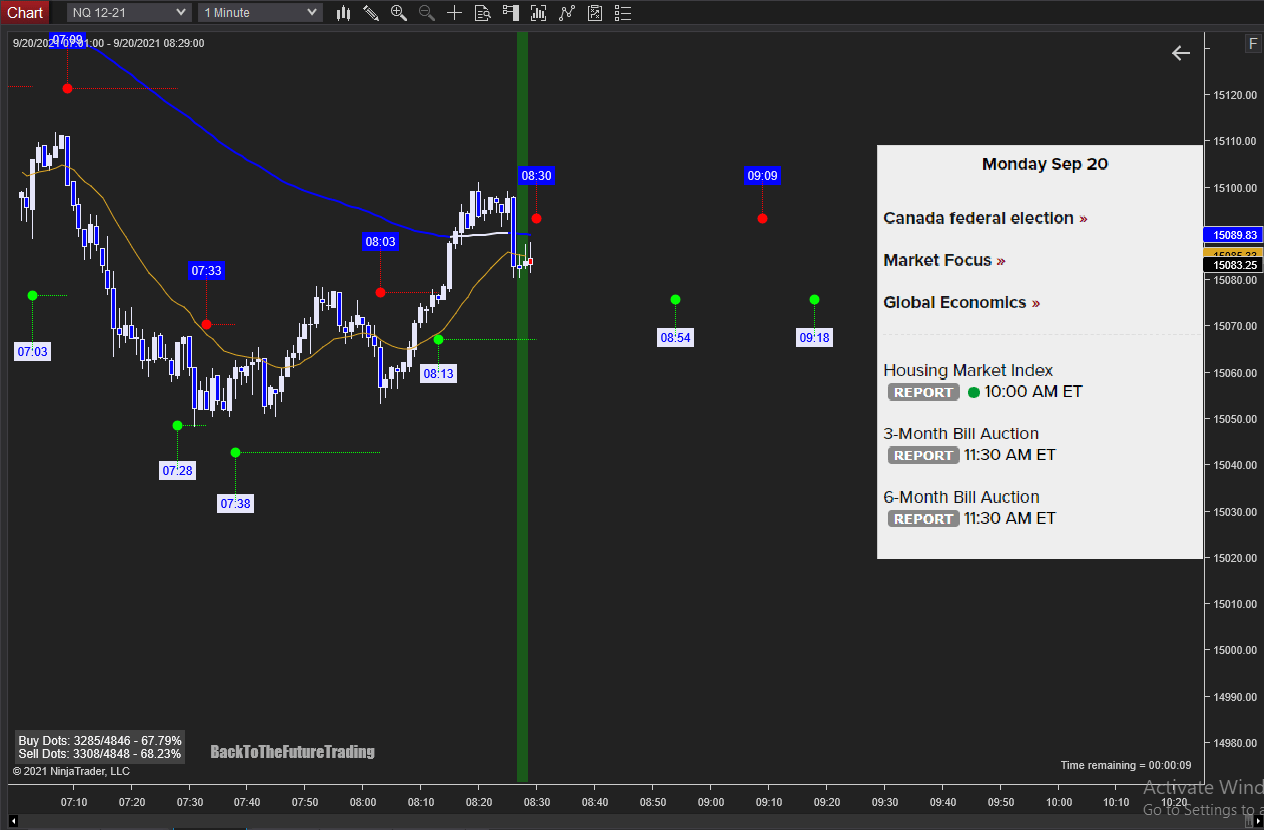Click REPORT button for Housing Market Index
This screenshot has height=830, width=1264.
(924, 392)
